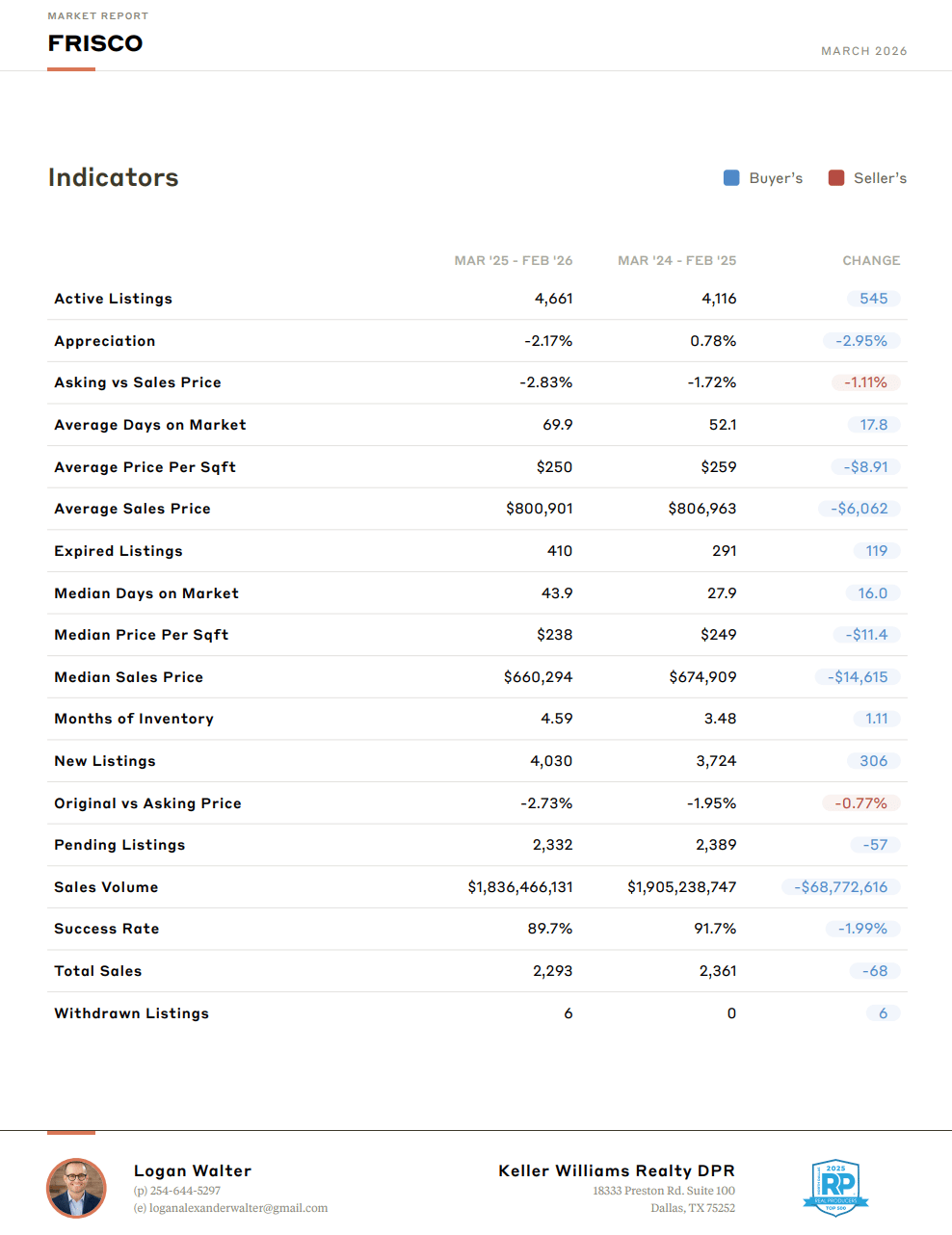The image size is (952, 1235).
Task: Click the red -1.11% change badge
Action: (865, 382)
